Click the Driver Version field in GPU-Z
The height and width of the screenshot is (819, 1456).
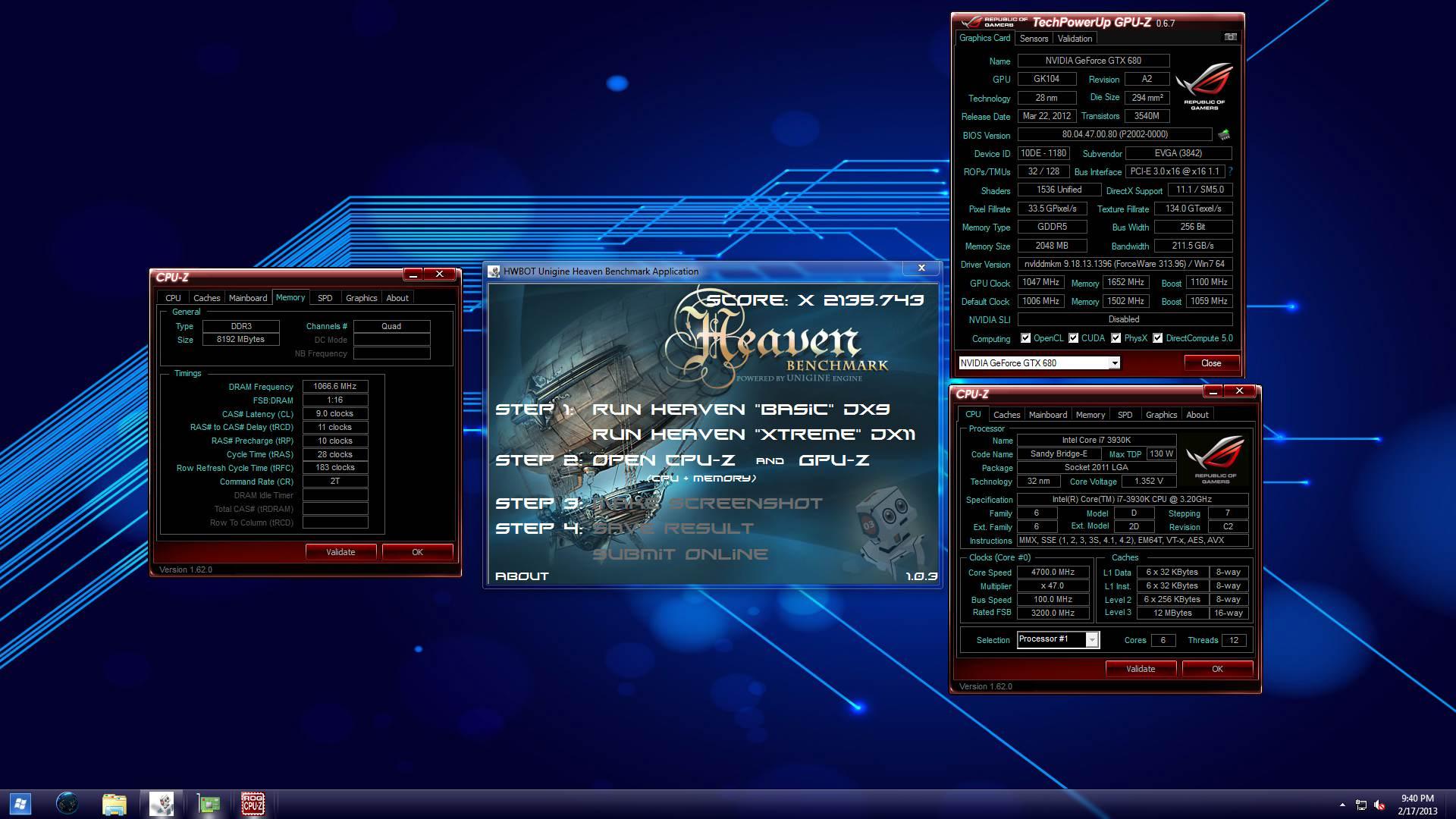(x=1125, y=264)
